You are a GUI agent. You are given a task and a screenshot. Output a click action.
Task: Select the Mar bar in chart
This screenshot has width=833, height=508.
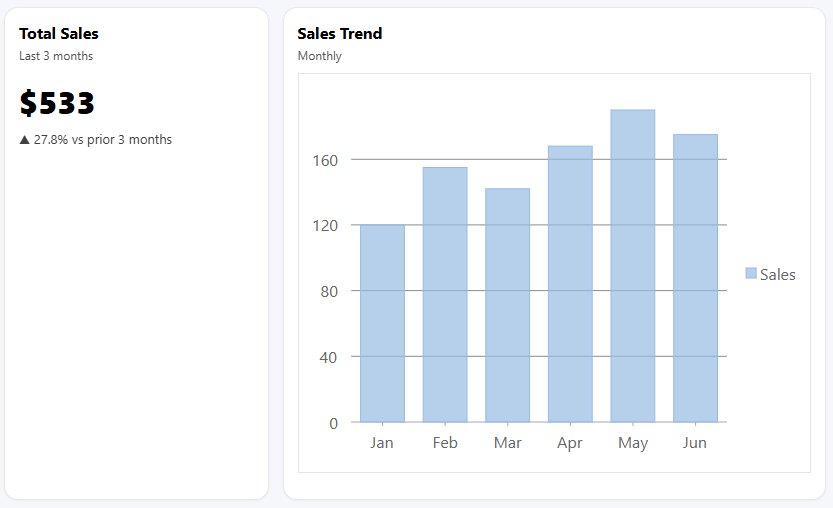(507, 306)
